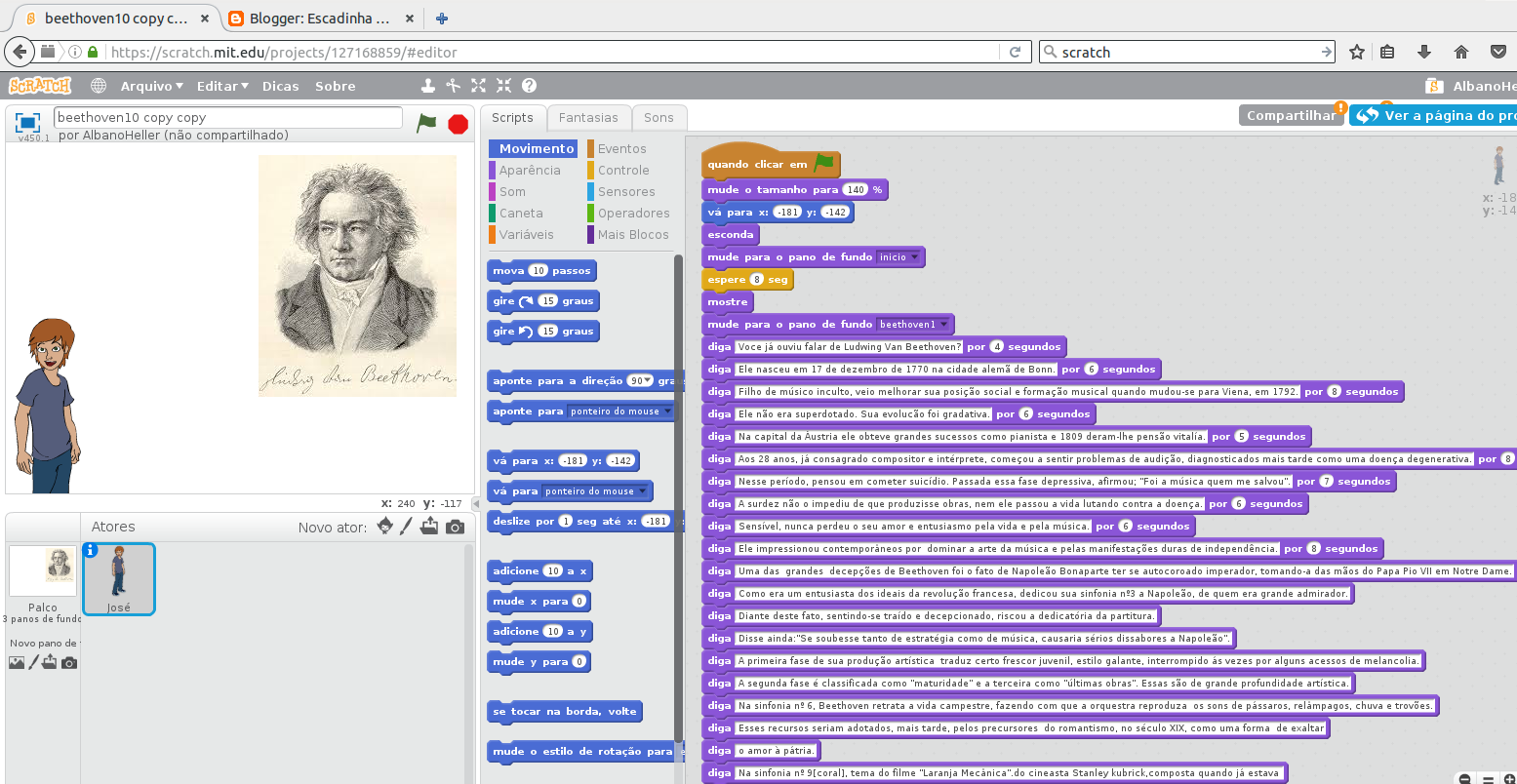The image size is (1517, 784).
Task: Select Som block category
Action: pos(512,191)
